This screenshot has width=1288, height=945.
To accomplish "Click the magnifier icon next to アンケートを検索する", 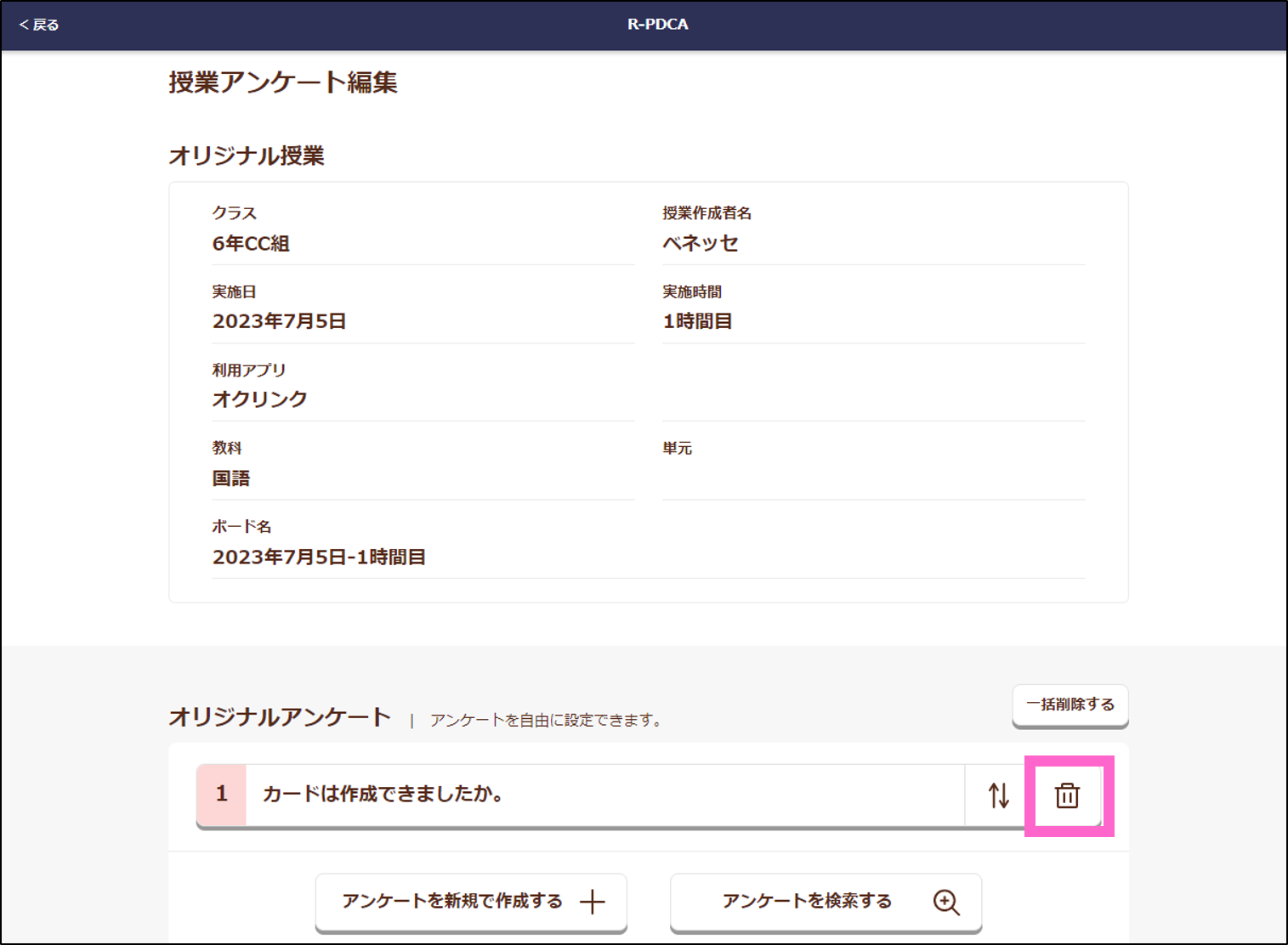I will [x=947, y=903].
